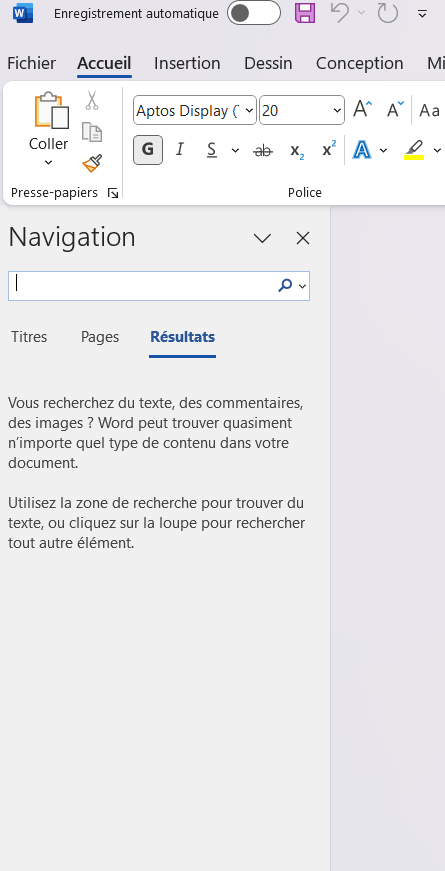Click the subscript x₂ icon
This screenshot has height=871, width=445.
coord(297,150)
